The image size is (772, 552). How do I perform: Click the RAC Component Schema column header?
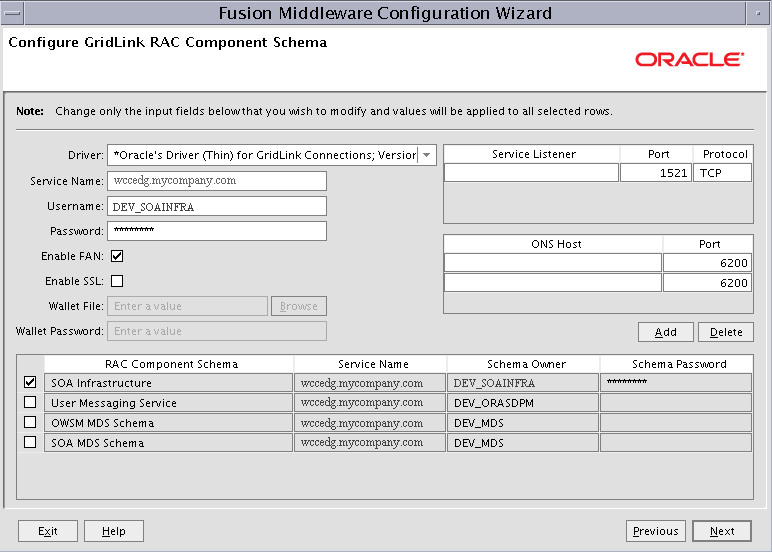[x=169, y=364]
